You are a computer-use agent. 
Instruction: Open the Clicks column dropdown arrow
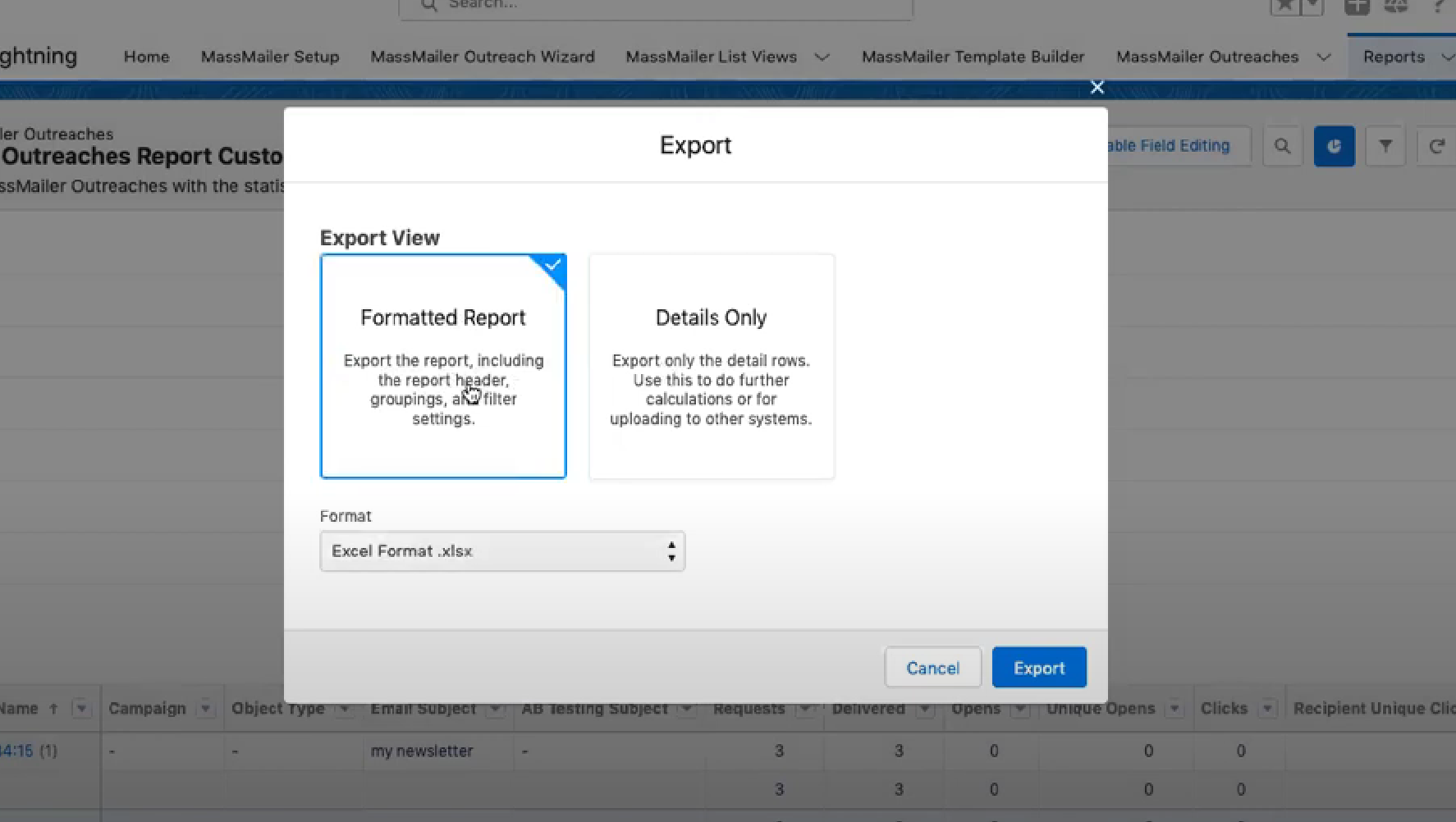point(1268,708)
